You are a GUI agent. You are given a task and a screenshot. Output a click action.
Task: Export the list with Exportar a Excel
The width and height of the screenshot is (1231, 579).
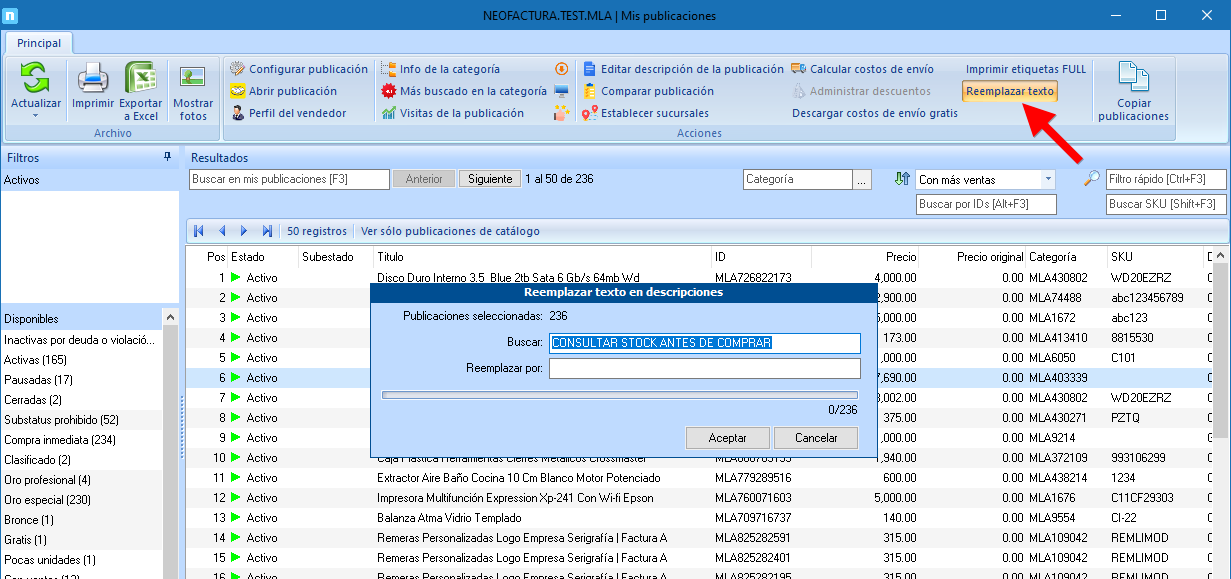tap(141, 78)
